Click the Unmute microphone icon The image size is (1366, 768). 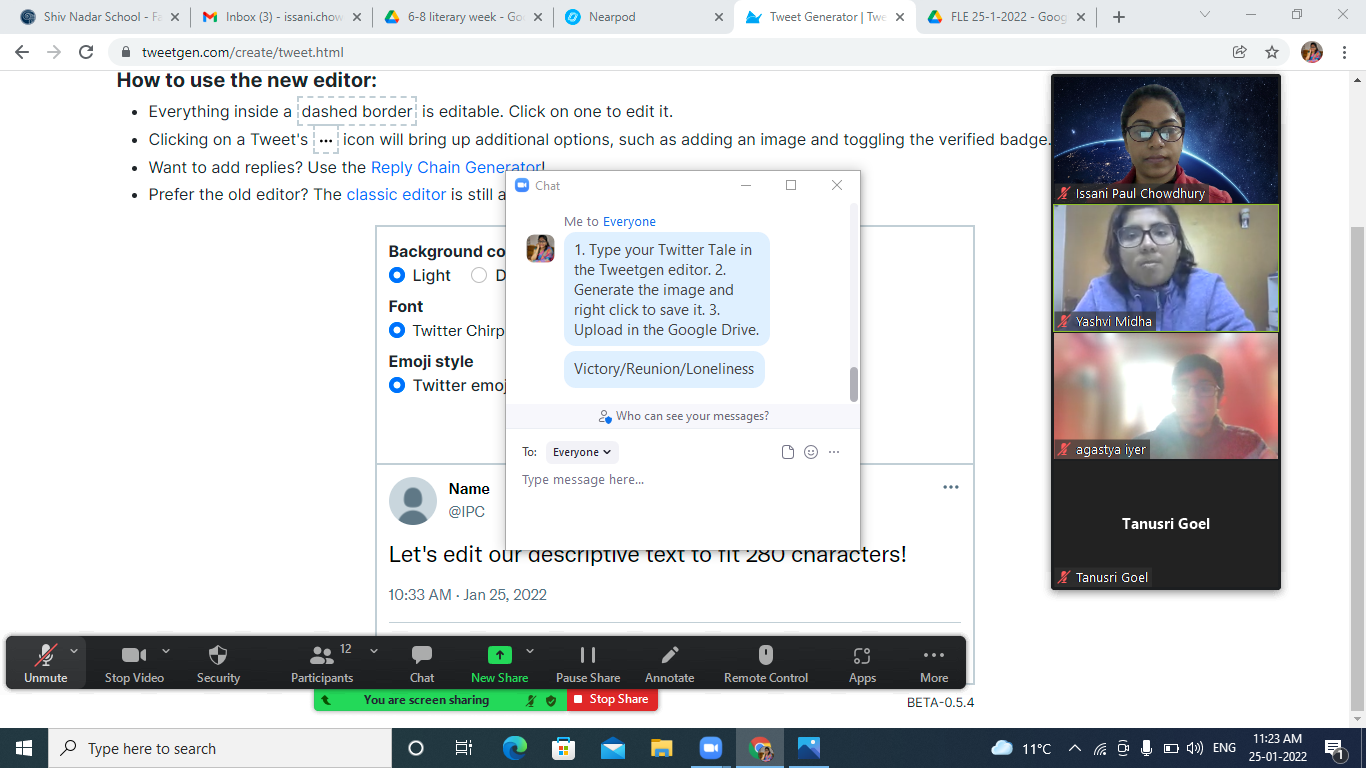(46, 655)
